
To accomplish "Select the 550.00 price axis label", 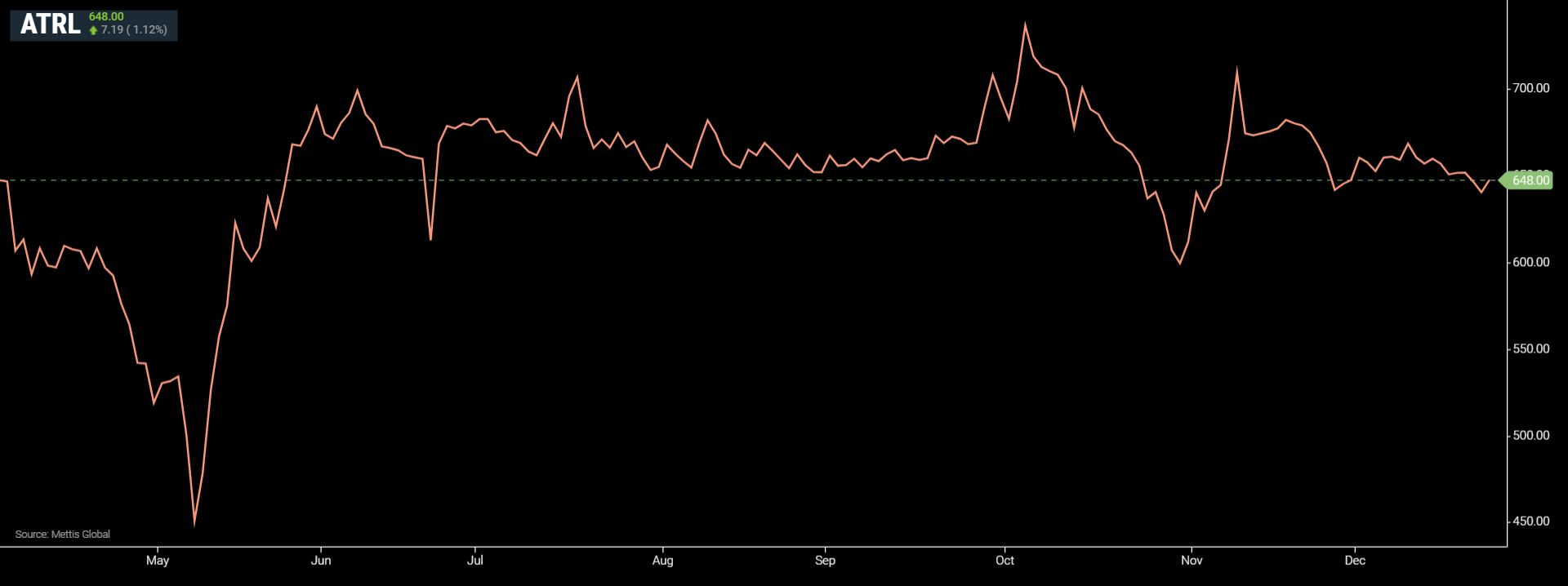I will tap(1530, 348).
